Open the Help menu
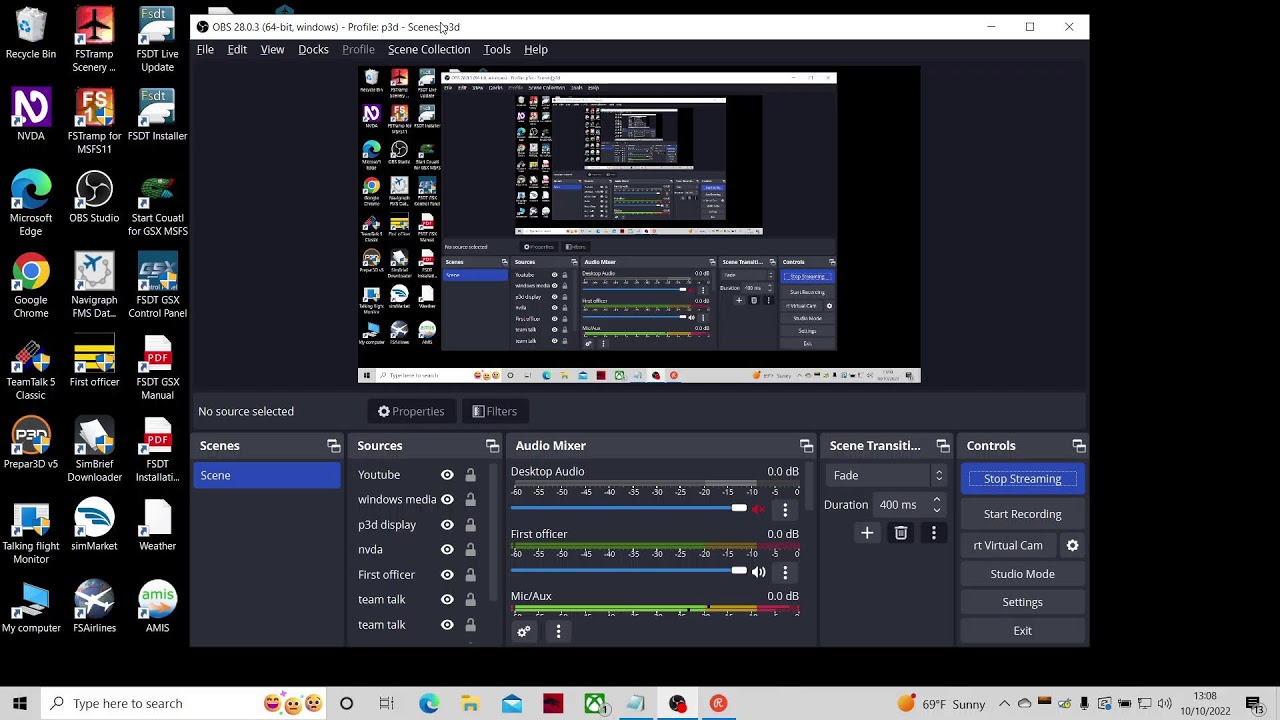Viewport: 1280px width, 720px height. tap(536, 50)
